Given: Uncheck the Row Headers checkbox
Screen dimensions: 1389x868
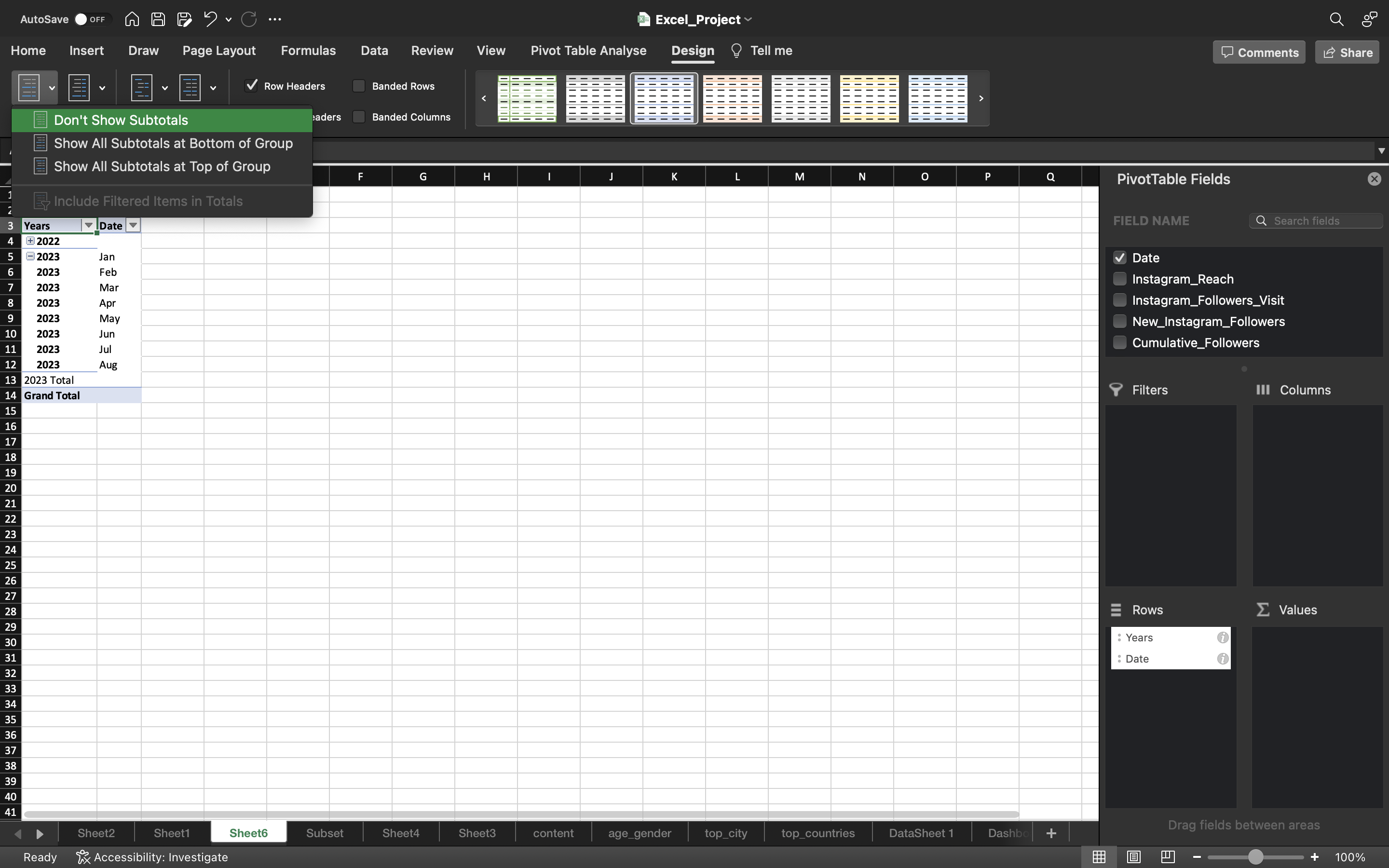Looking at the screenshot, I should [x=251, y=85].
